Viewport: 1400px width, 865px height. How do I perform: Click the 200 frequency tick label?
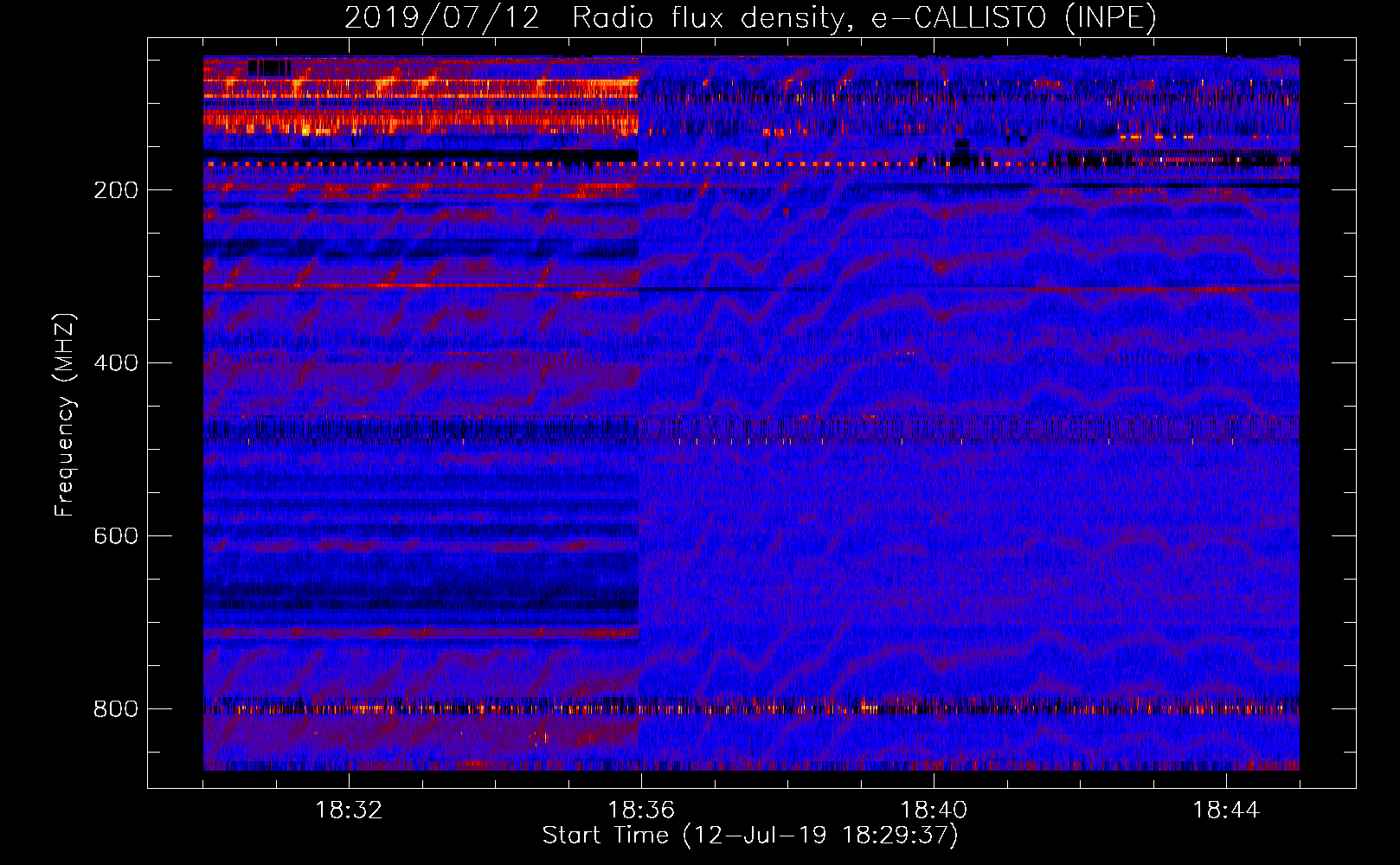click(116, 190)
